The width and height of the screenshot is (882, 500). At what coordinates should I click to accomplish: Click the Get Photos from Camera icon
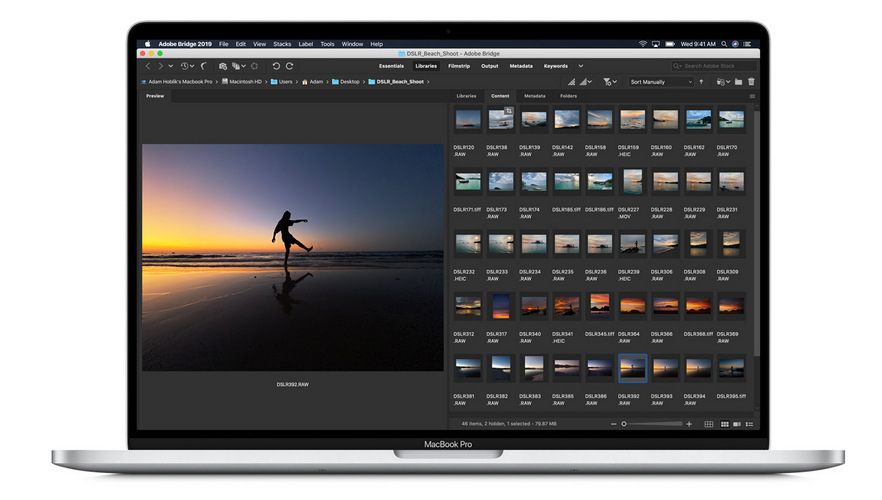(x=223, y=66)
